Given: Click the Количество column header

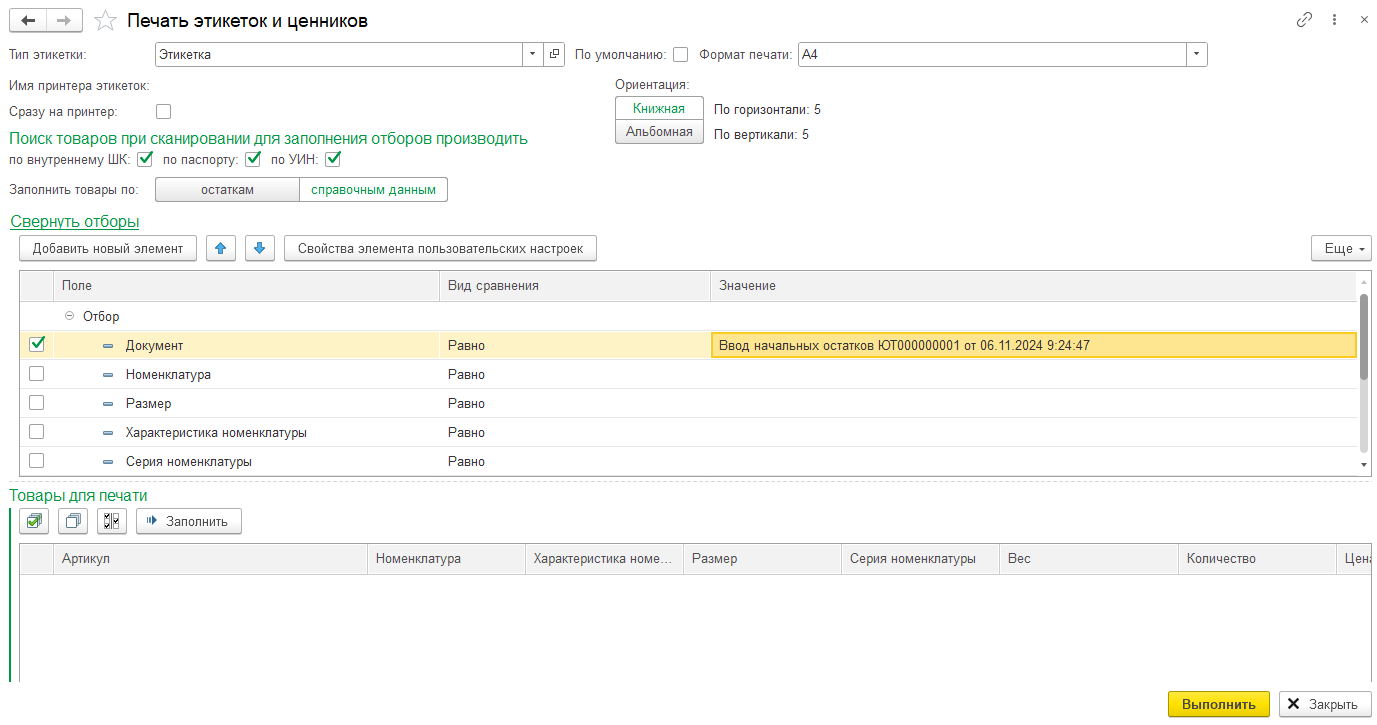Looking at the screenshot, I should (x=1257, y=558).
